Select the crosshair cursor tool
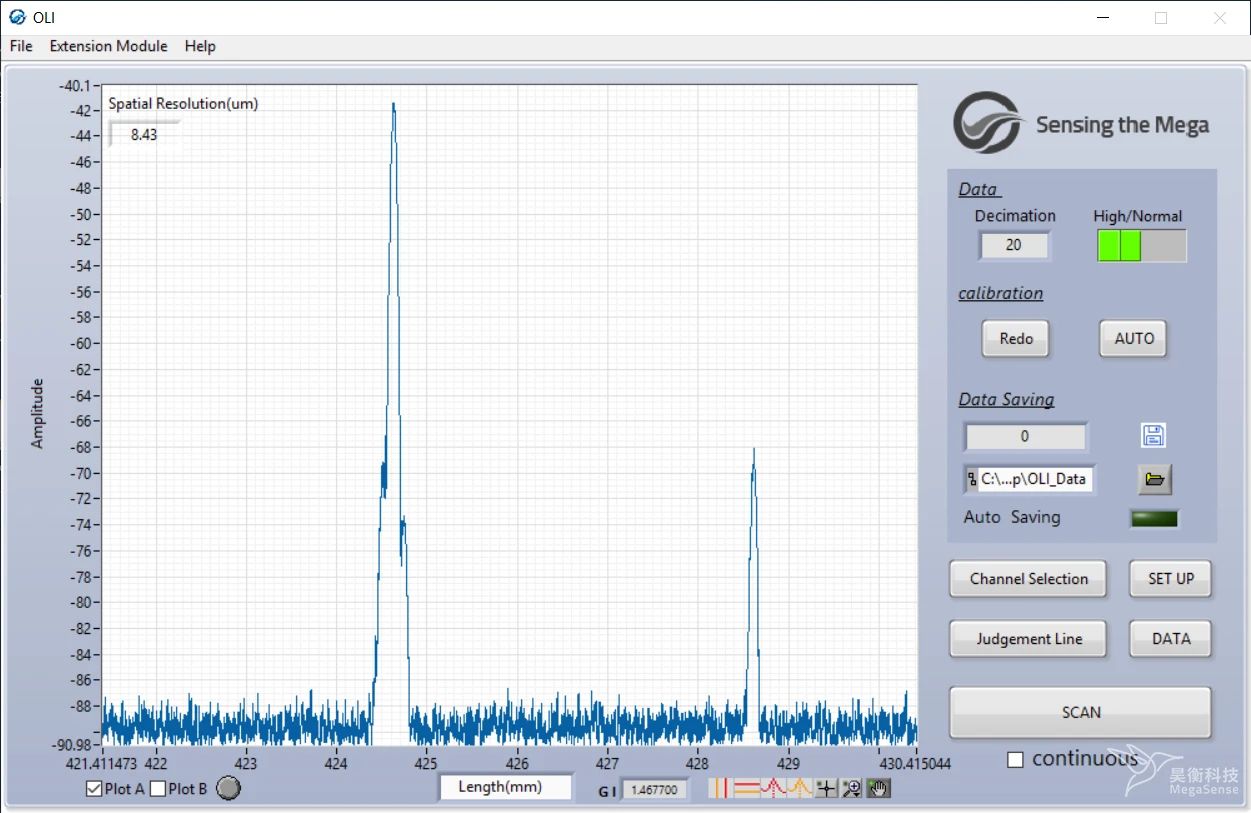 pos(826,788)
